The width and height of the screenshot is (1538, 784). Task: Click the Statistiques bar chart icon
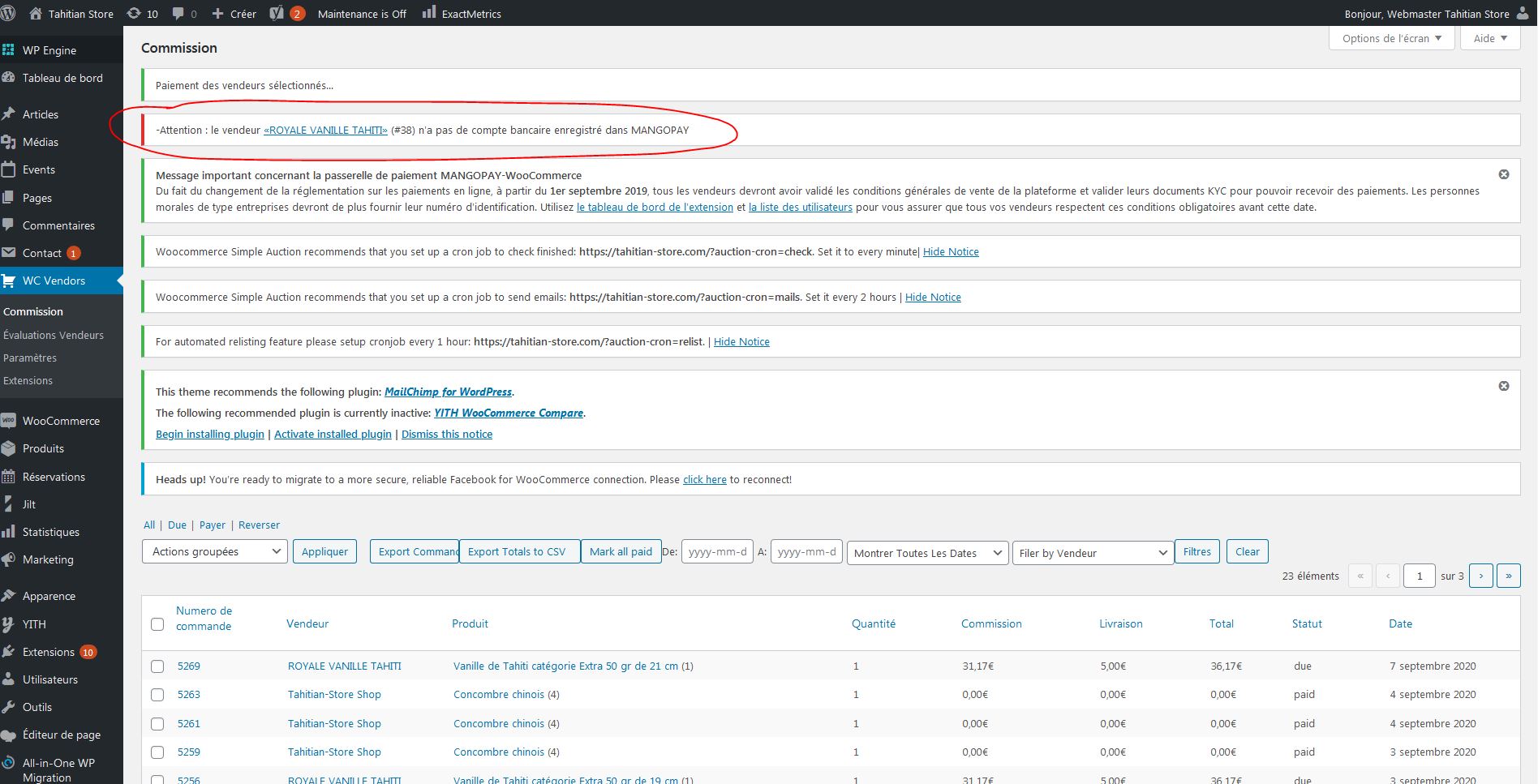coord(8,532)
